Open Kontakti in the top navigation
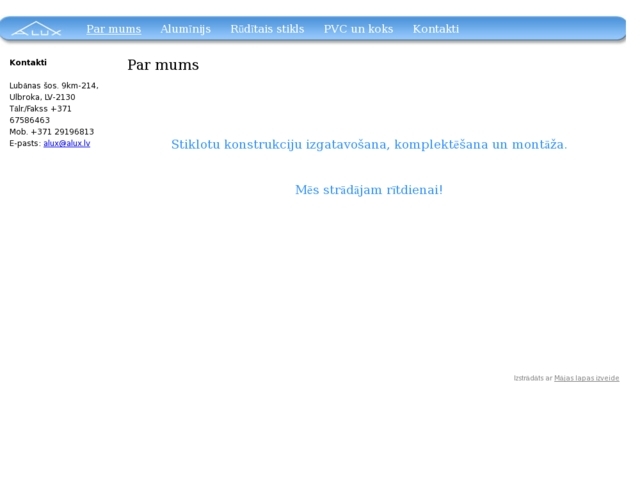The width and height of the screenshot is (640, 480). pos(436,29)
